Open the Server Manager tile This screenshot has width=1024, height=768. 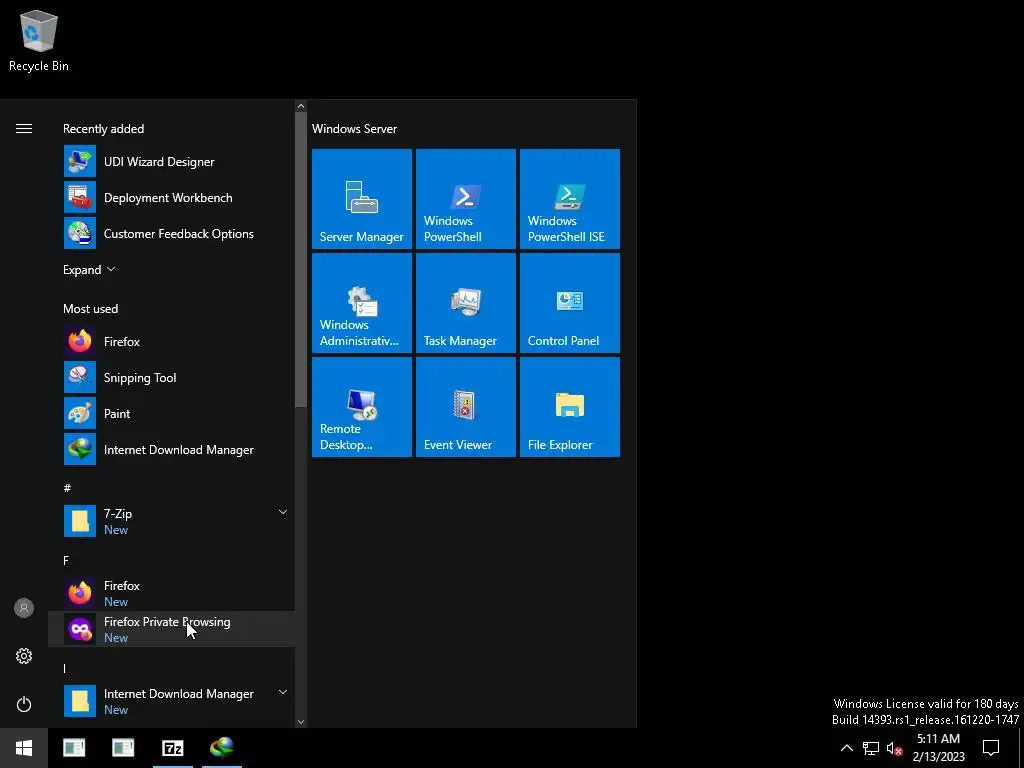click(362, 199)
